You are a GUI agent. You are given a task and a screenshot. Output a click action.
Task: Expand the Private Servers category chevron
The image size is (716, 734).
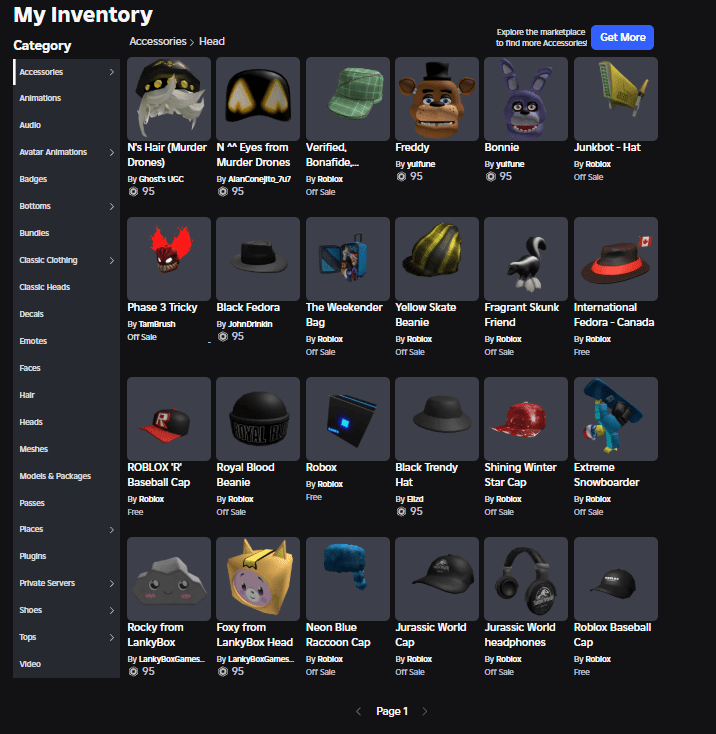pos(111,583)
